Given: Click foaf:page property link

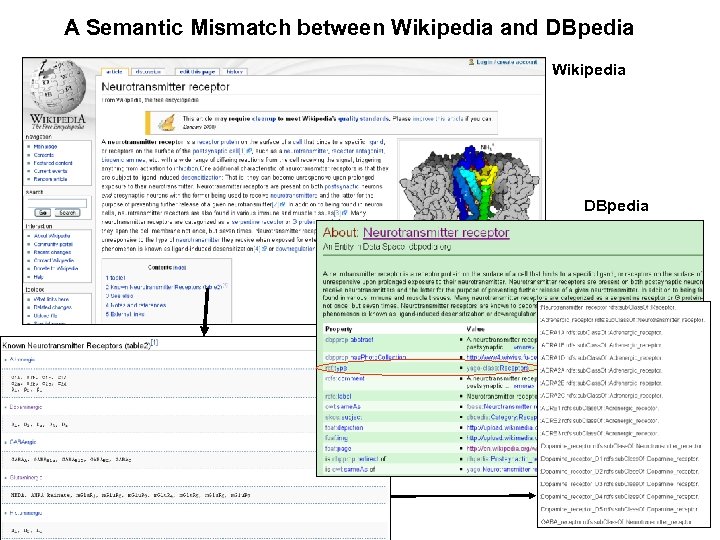Looking at the screenshot, I should 338,449.
